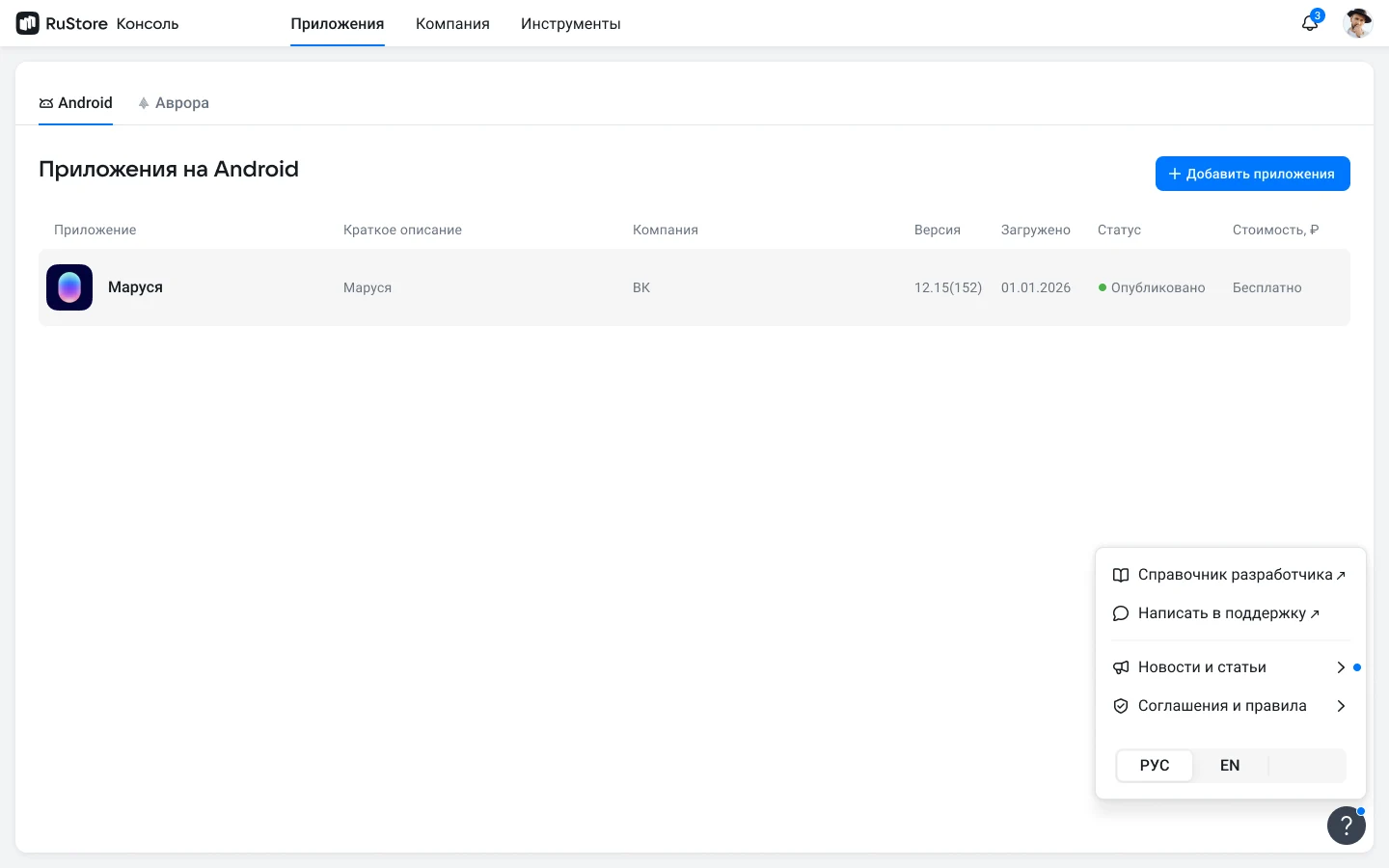Open the Маруся application name

[135, 287]
